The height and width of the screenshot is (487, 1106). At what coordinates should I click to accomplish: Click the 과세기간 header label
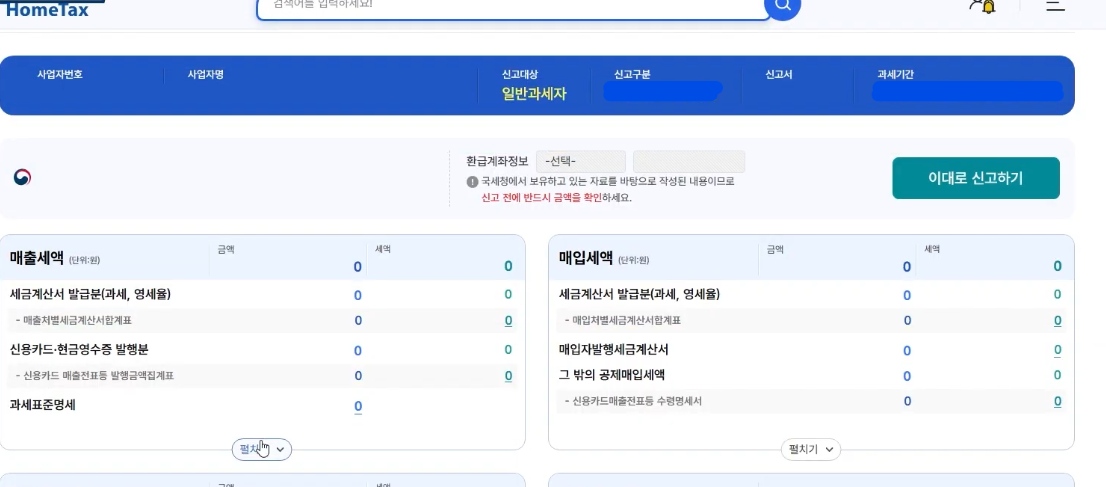(895, 74)
